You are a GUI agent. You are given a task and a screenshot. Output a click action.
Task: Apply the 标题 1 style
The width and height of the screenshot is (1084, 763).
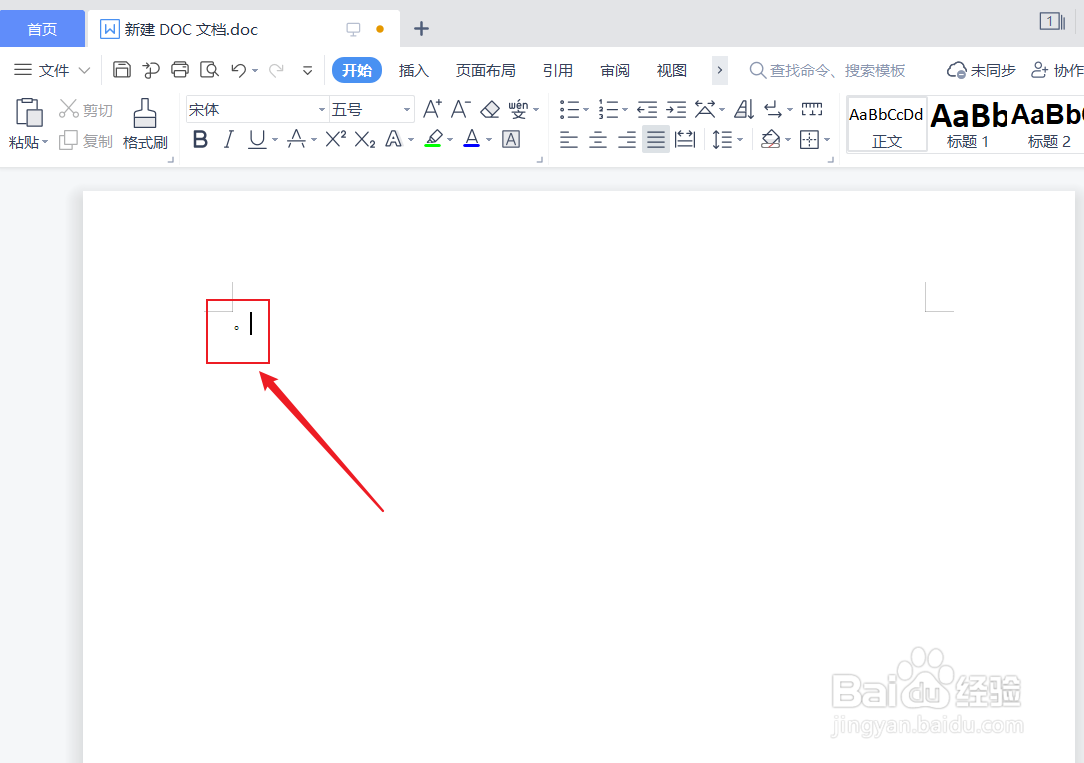coord(968,124)
